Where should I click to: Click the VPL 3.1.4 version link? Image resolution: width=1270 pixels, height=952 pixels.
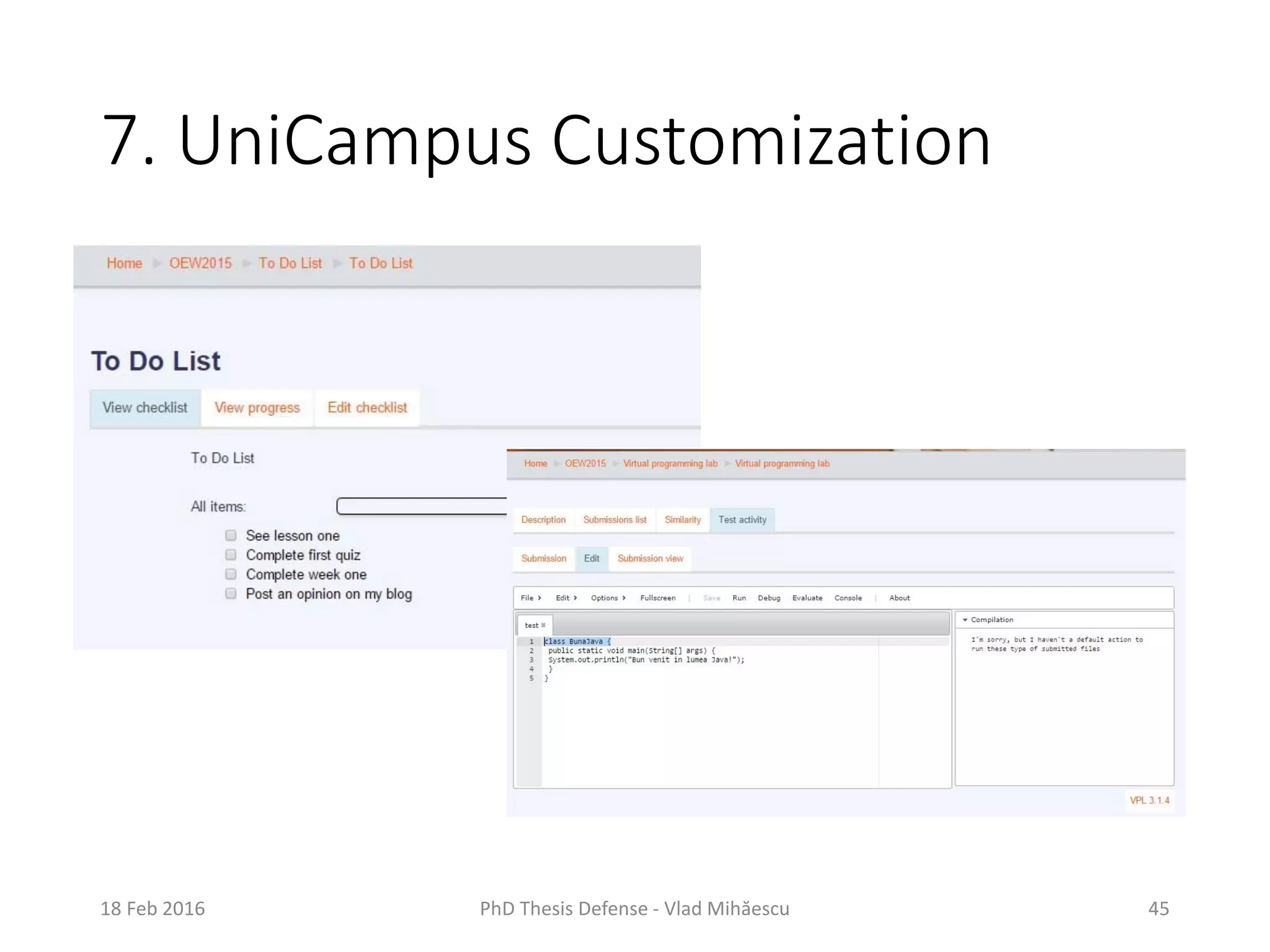(1149, 800)
